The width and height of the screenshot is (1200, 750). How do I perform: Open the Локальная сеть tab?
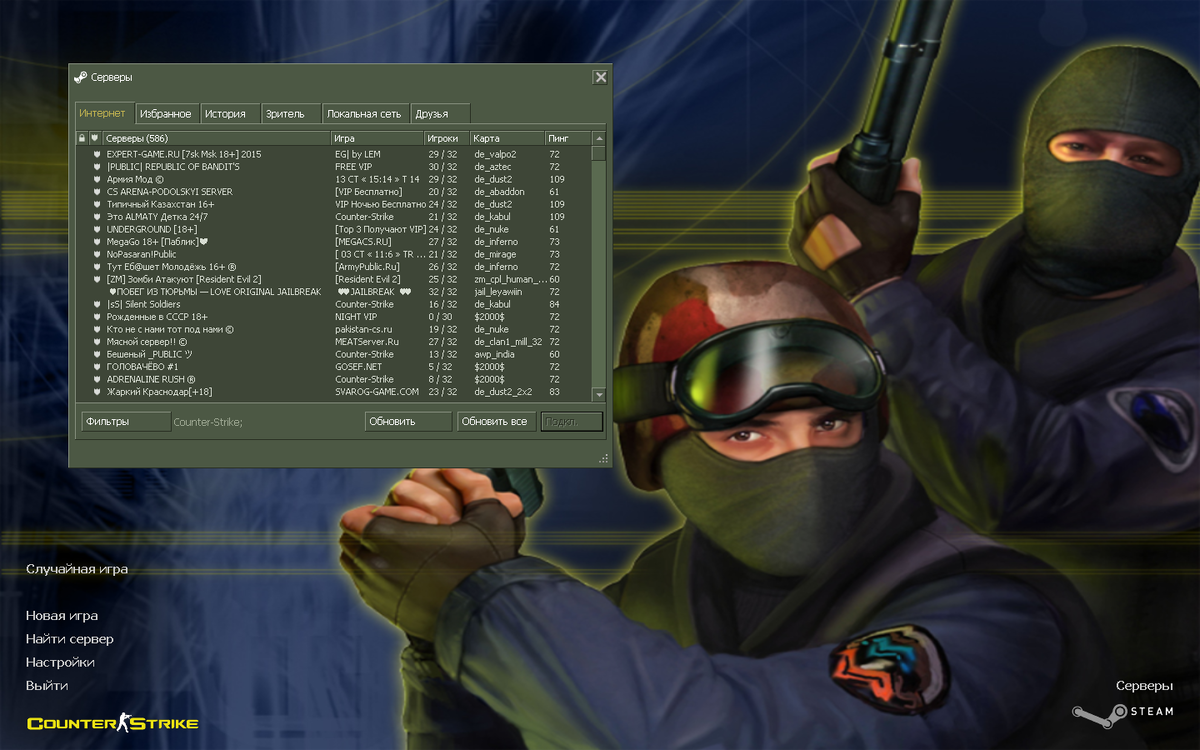(x=364, y=114)
